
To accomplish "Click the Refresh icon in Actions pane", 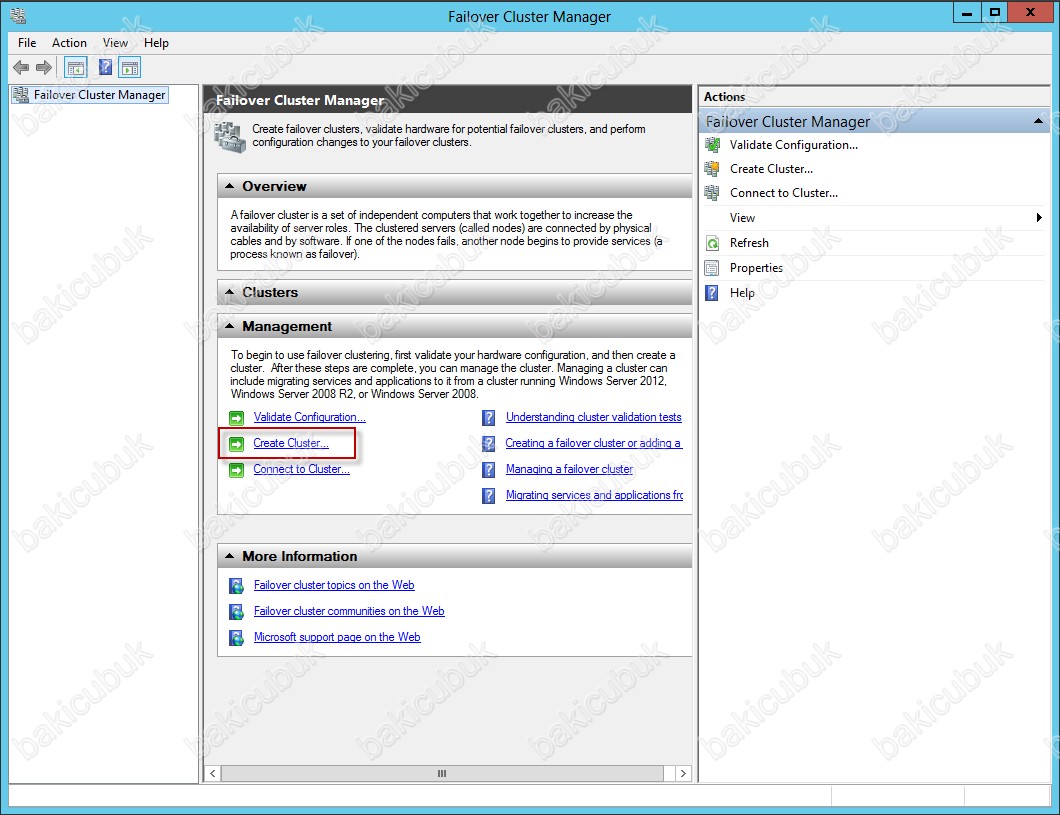I will click(x=712, y=243).
